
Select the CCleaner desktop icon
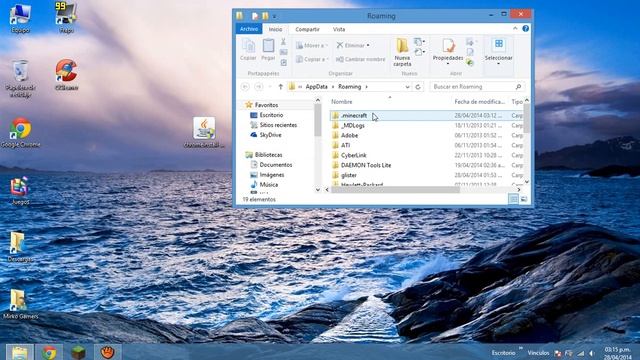(x=67, y=75)
